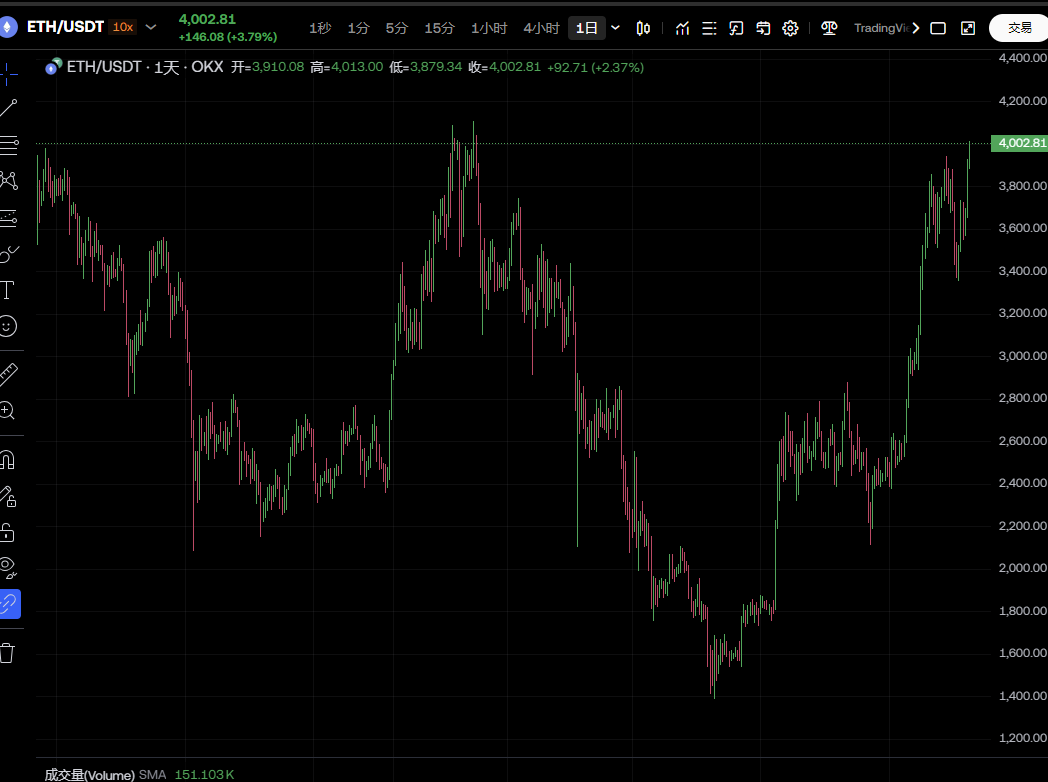Open the emoji sticker tool
The height and width of the screenshot is (782, 1048).
click(7, 326)
